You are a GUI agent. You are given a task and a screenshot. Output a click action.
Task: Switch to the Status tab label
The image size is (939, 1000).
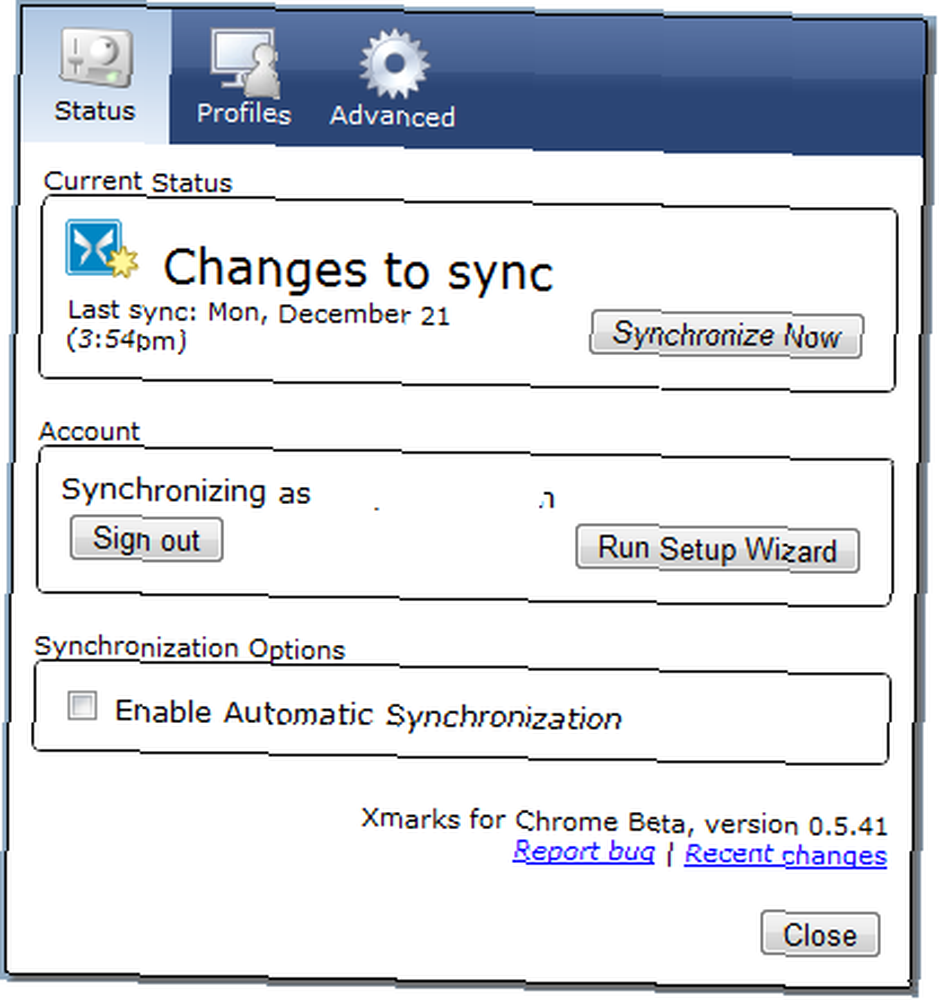(x=95, y=111)
